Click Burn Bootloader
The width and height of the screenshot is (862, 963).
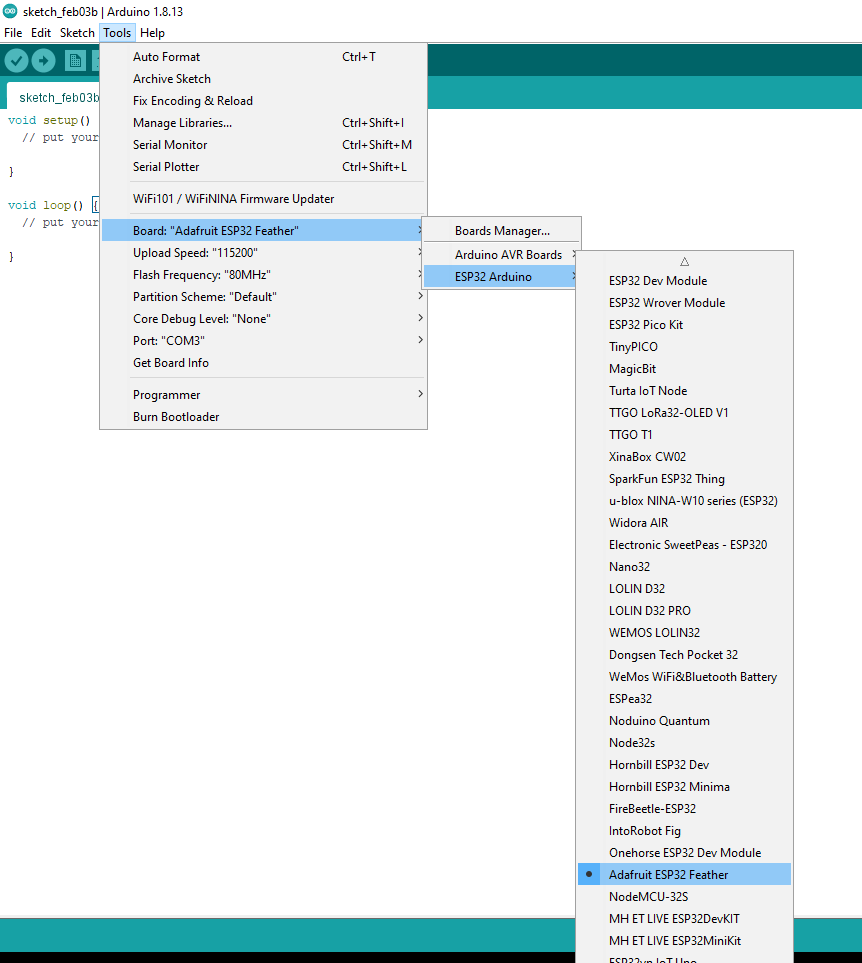263,417
